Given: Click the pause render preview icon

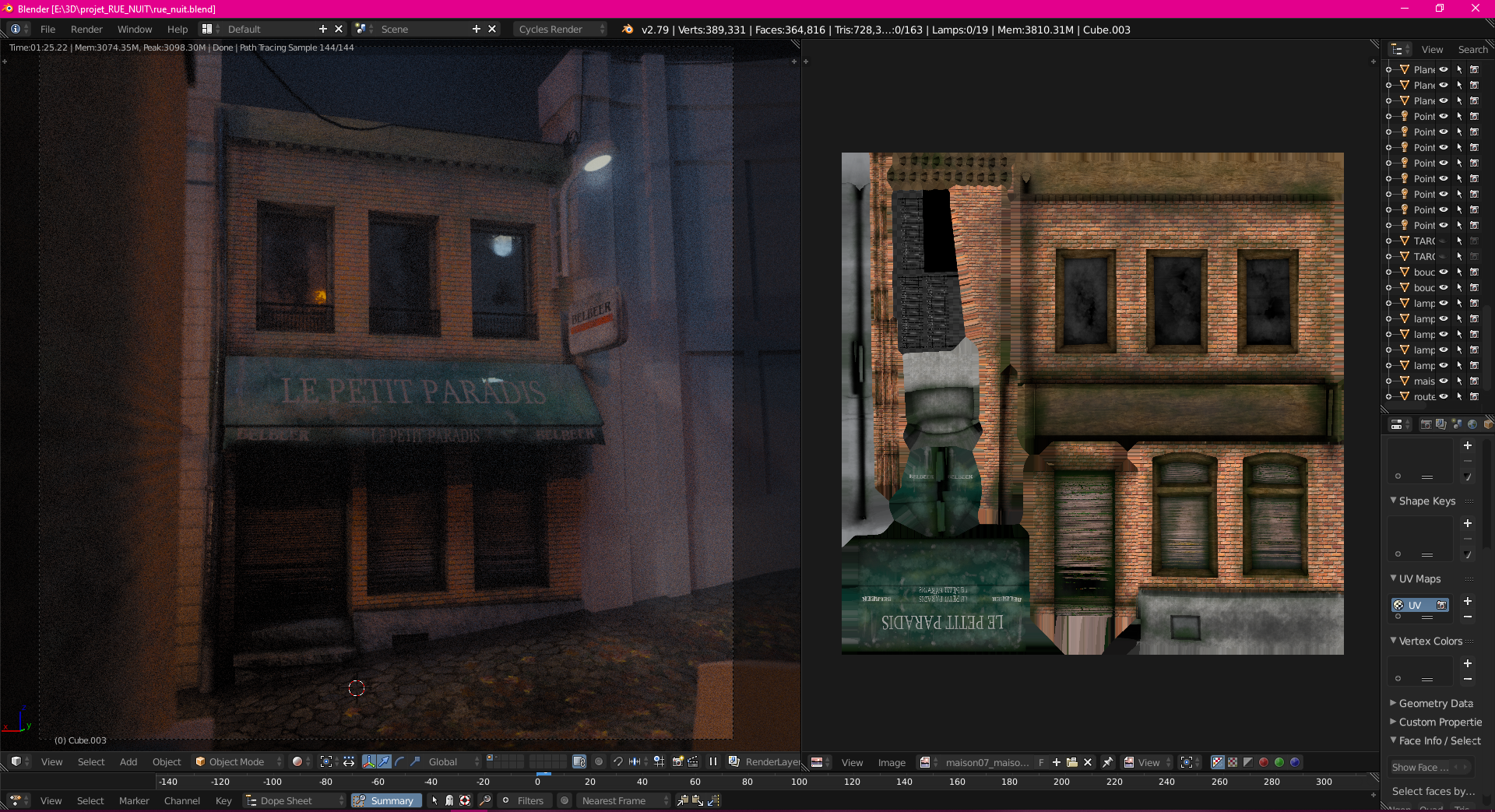Looking at the screenshot, I should (712, 761).
